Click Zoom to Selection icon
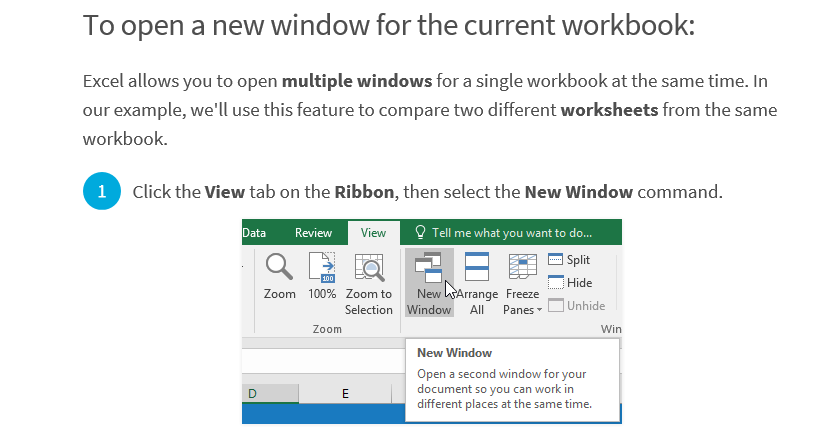Viewport: 820px width, 427px height. pos(369,268)
